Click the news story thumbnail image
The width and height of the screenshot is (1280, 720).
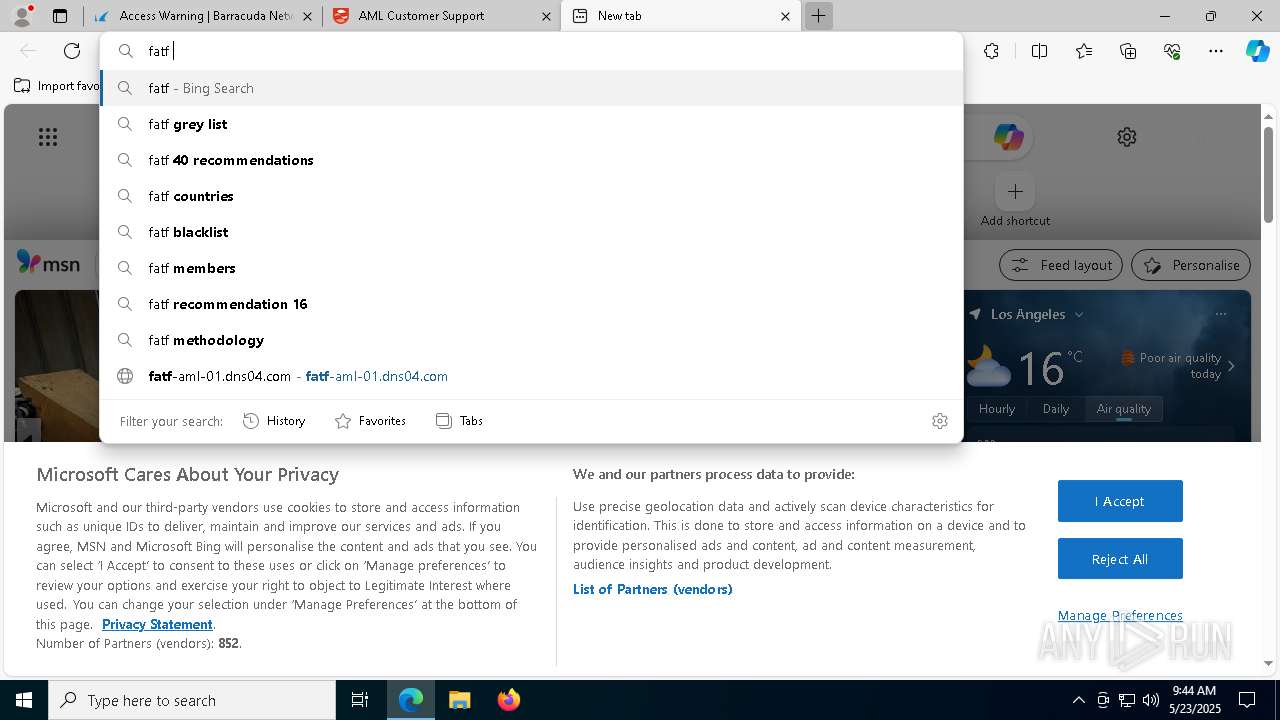coord(57,365)
